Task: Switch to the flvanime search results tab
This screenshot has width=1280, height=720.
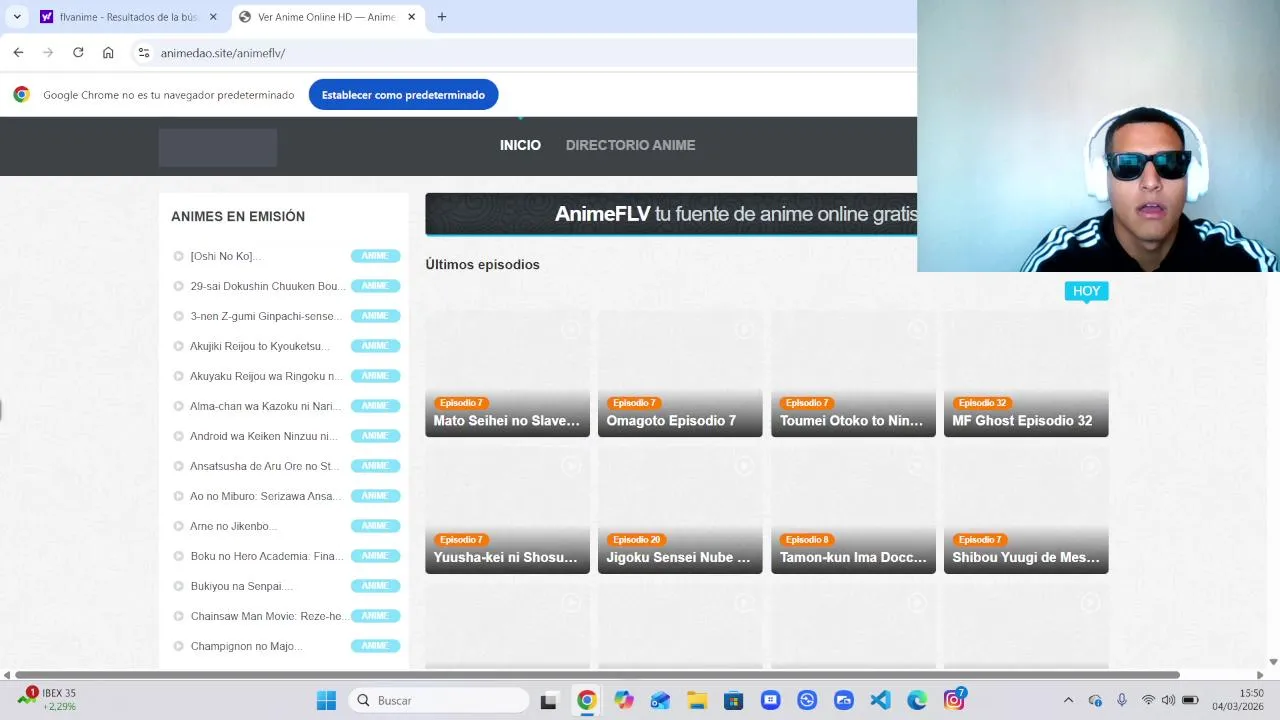Action: click(x=128, y=17)
